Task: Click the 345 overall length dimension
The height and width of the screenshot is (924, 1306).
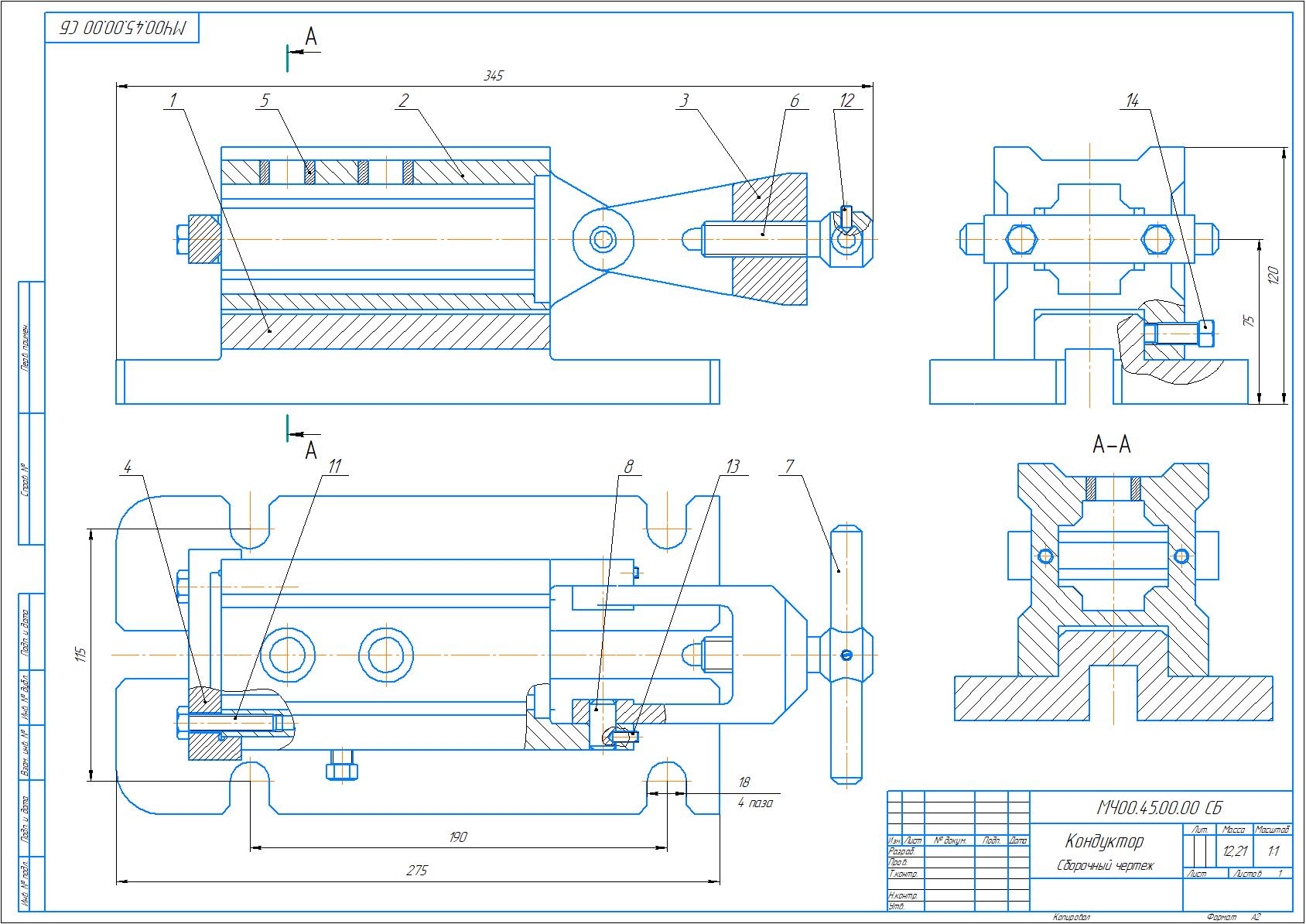Action: tap(494, 76)
